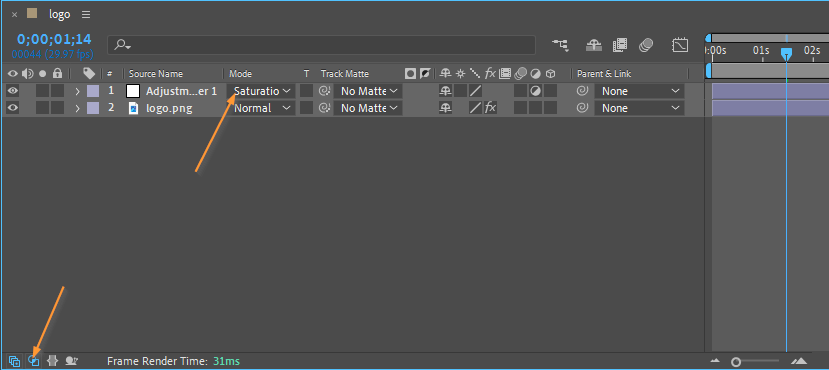Click the Source Name column header
Viewport: 829px width, 370px height.
[x=155, y=73]
